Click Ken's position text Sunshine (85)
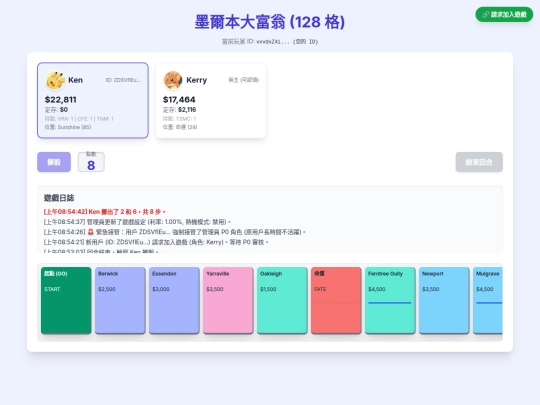Screen dimensions: 540x405 pos(68,127)
